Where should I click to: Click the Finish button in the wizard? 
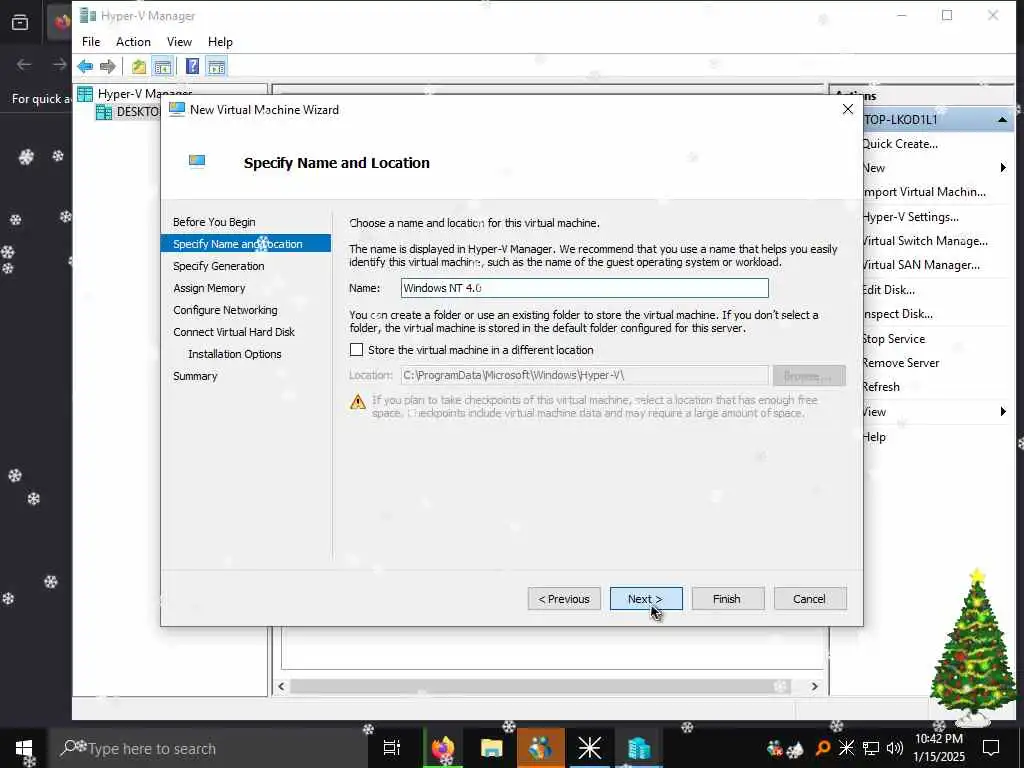[x=728, y=599]
